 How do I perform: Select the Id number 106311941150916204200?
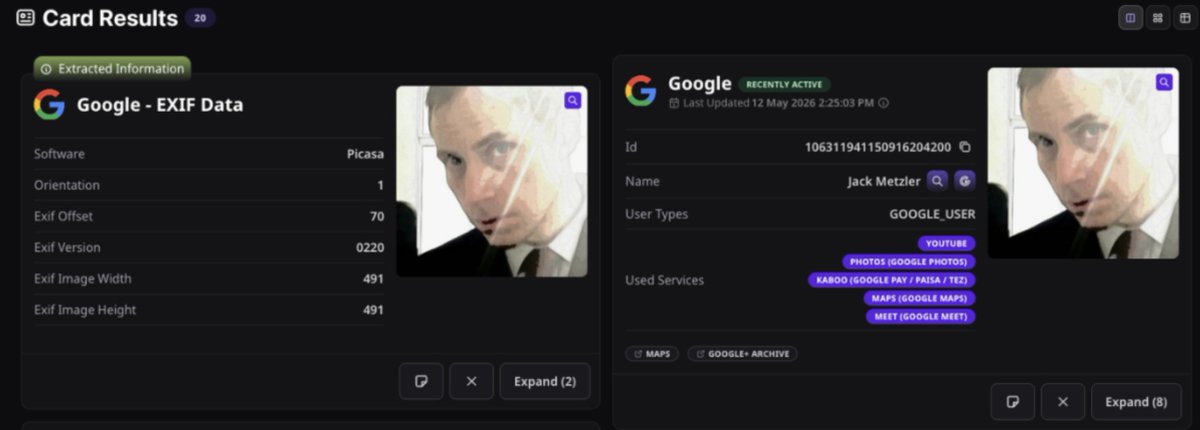click(878, 147)
